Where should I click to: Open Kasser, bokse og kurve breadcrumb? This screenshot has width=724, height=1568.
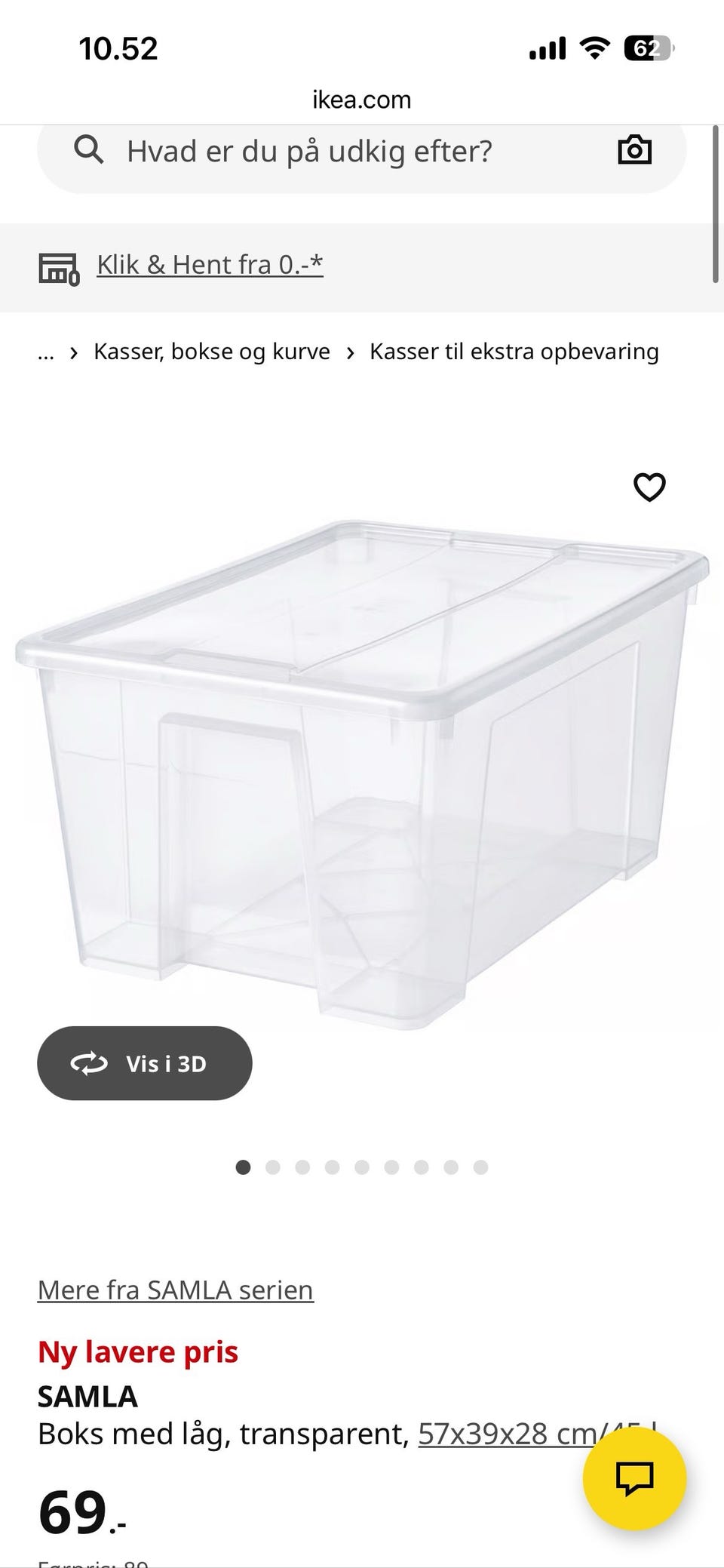click(x=212, y=352)
